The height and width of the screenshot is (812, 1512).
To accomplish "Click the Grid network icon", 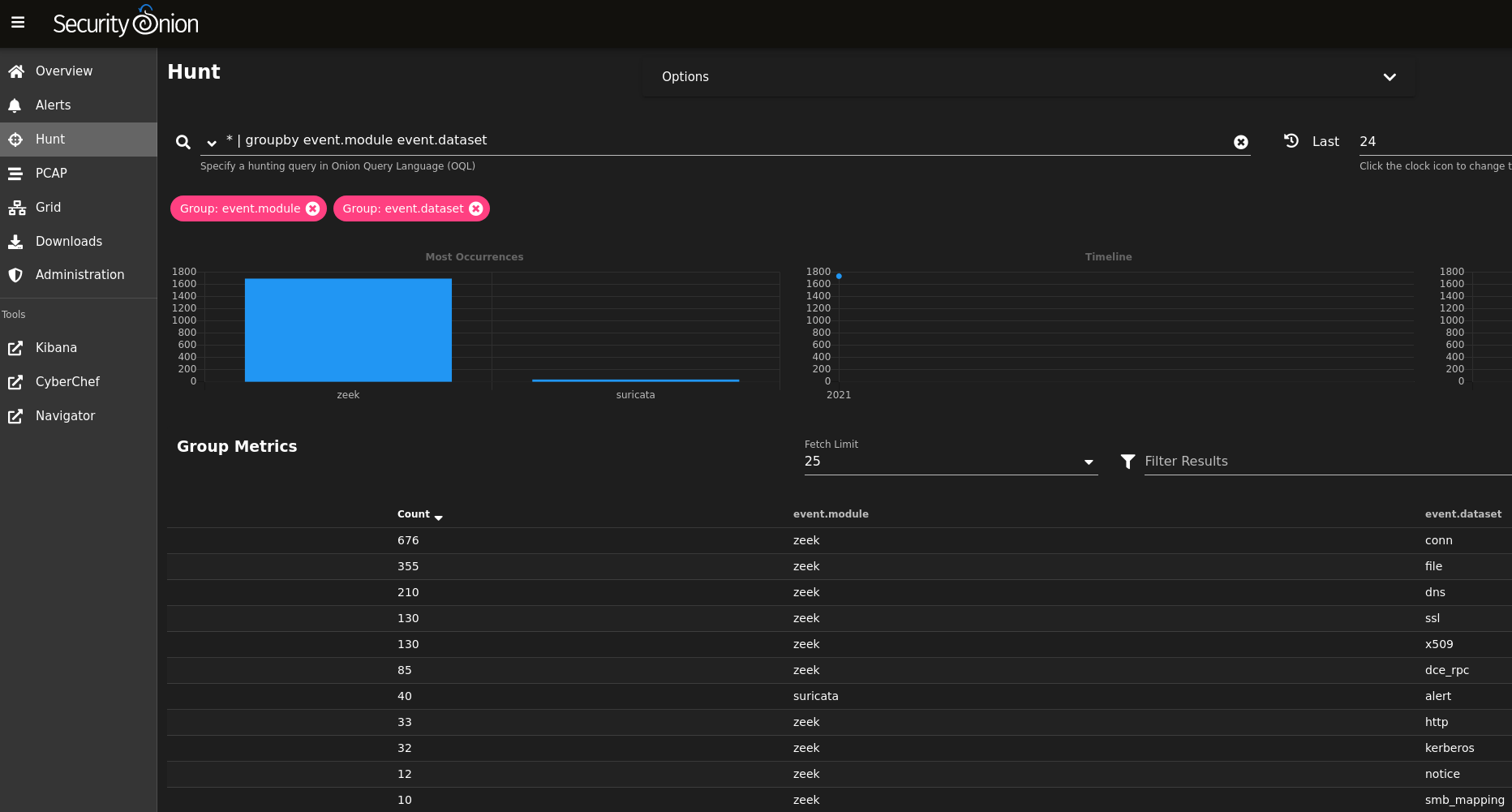I will [x=17, y=208].
